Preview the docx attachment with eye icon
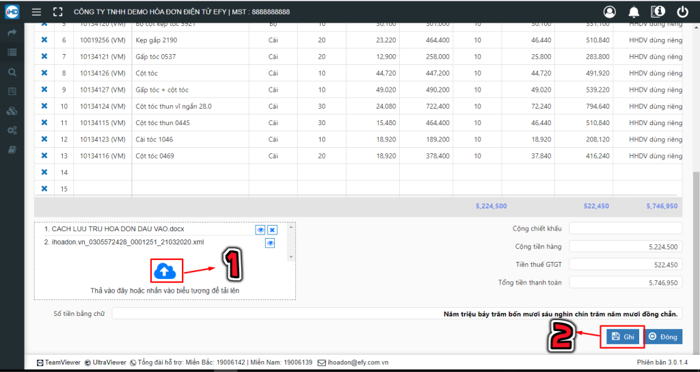The height and width of the screenshot is (372, 700). pos(260,230)
